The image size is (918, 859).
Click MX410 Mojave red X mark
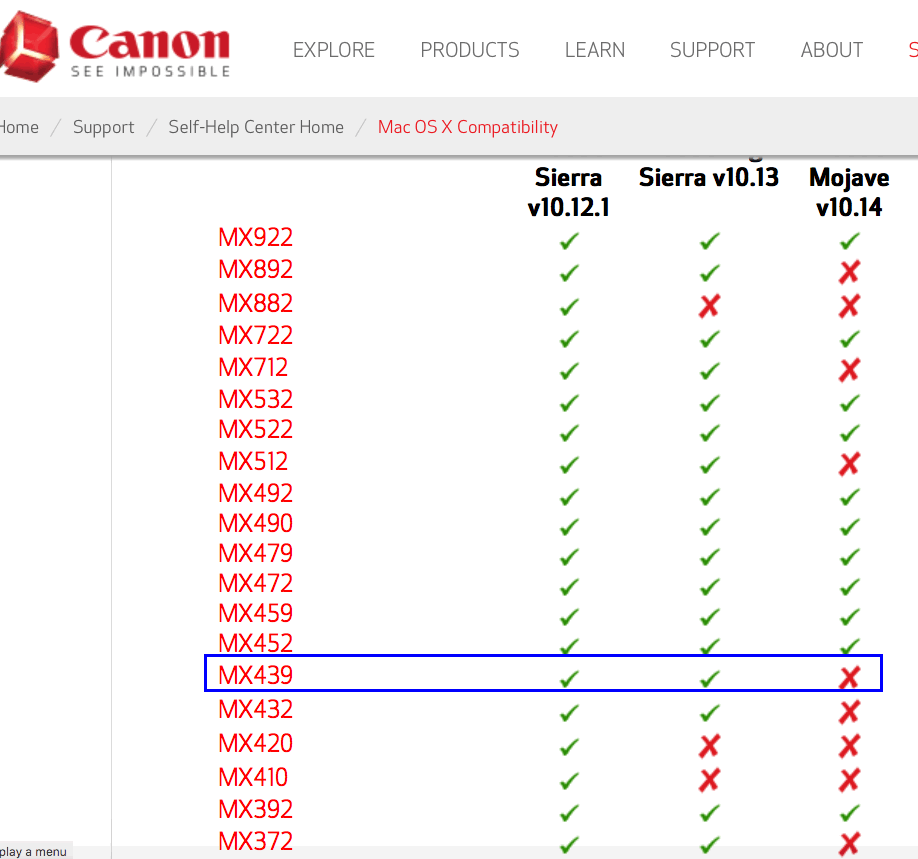pos(850,780)
